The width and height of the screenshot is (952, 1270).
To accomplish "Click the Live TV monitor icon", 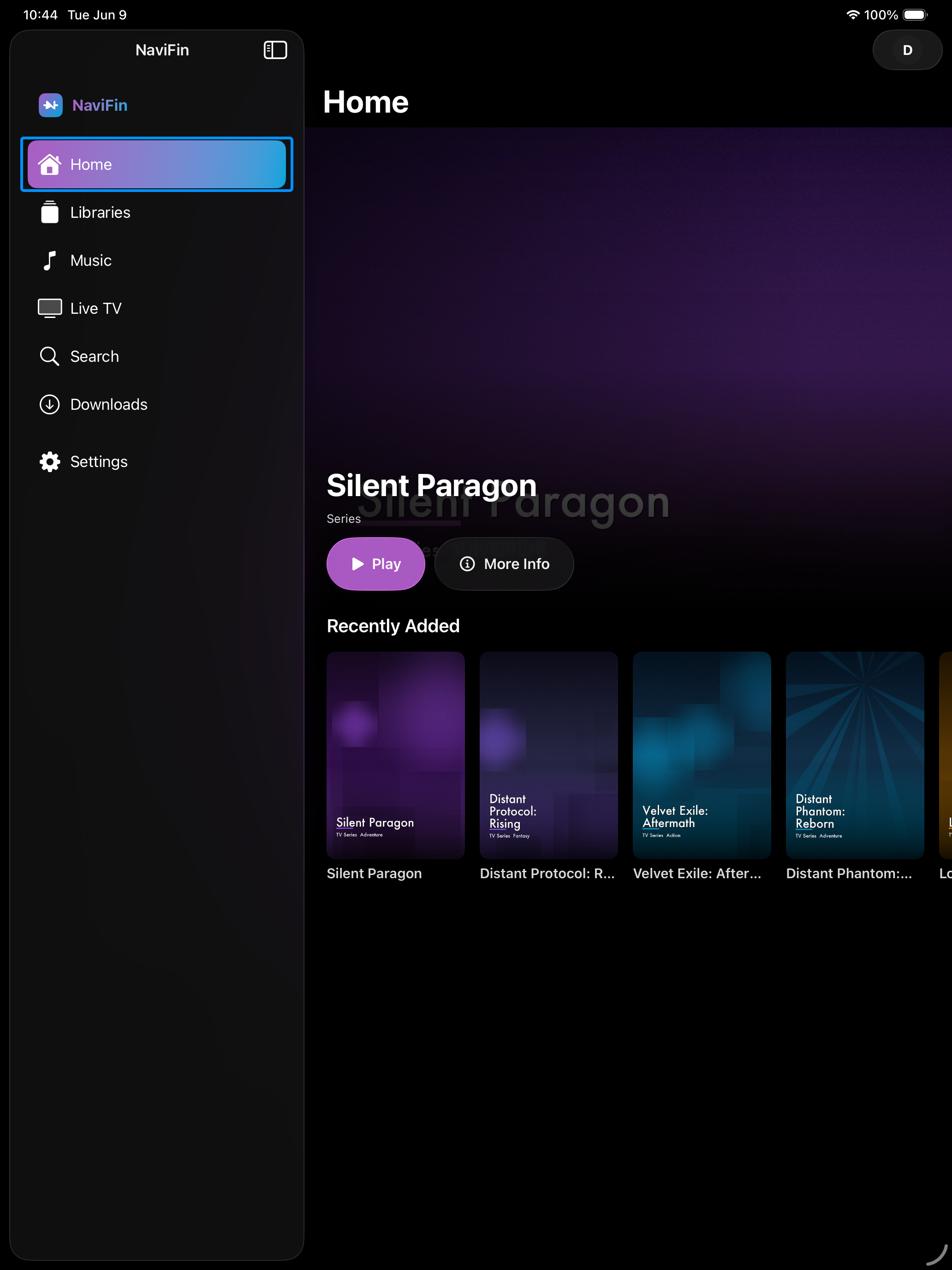I will click(x=50, y=308).
